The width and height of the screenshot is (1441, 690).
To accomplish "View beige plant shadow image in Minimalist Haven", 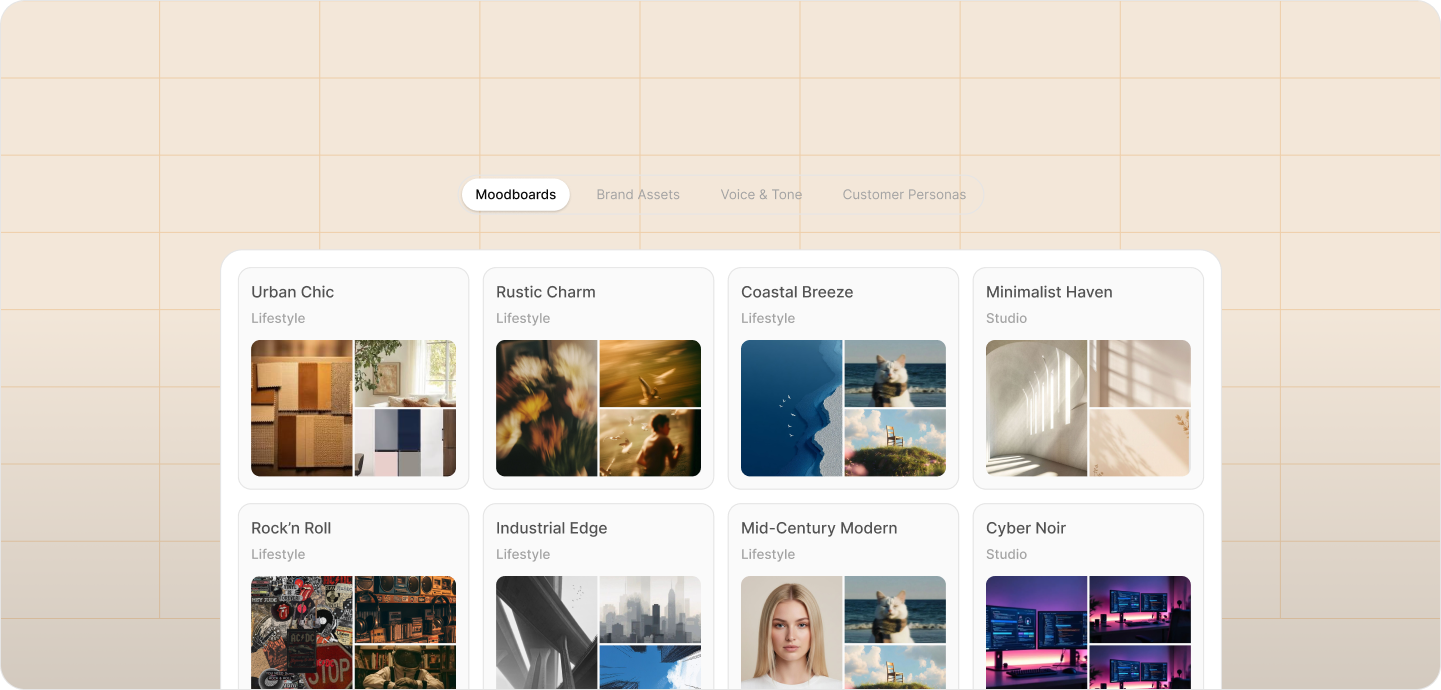I will point(1140,442).
